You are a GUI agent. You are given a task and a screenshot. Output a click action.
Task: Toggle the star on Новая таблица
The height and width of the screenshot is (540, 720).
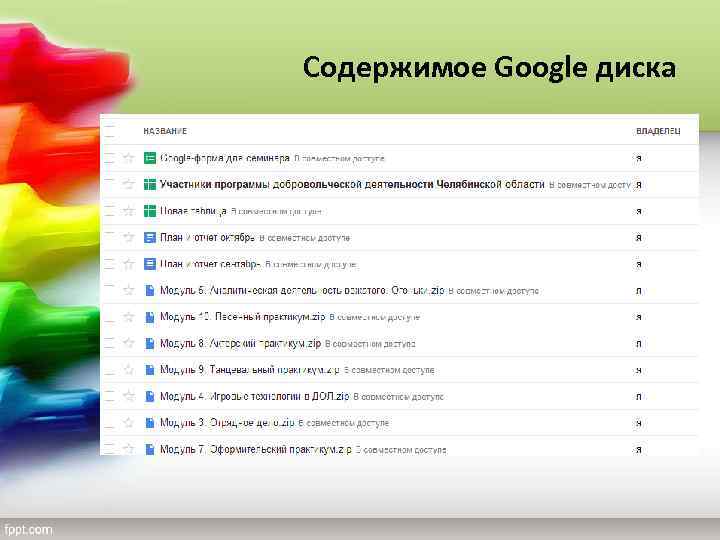point(129,211)
